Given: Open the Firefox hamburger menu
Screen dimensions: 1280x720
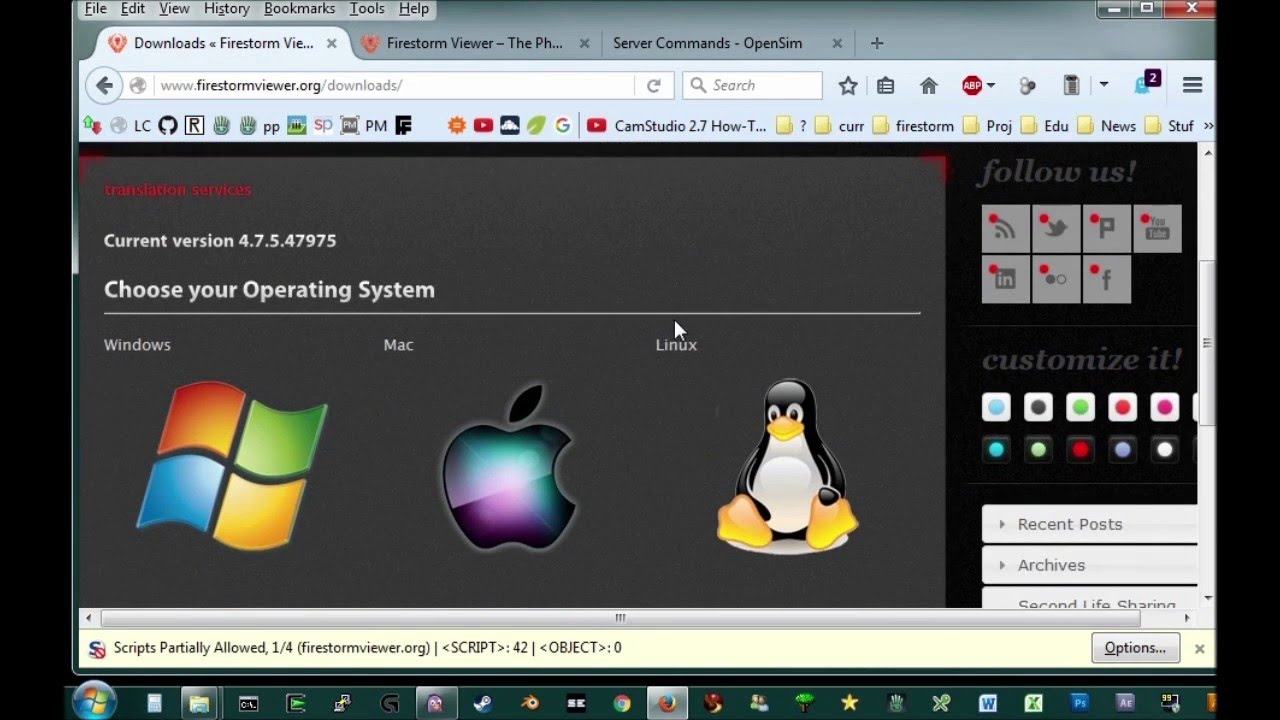Looking at the screenshot, I should pos(1192,86).
